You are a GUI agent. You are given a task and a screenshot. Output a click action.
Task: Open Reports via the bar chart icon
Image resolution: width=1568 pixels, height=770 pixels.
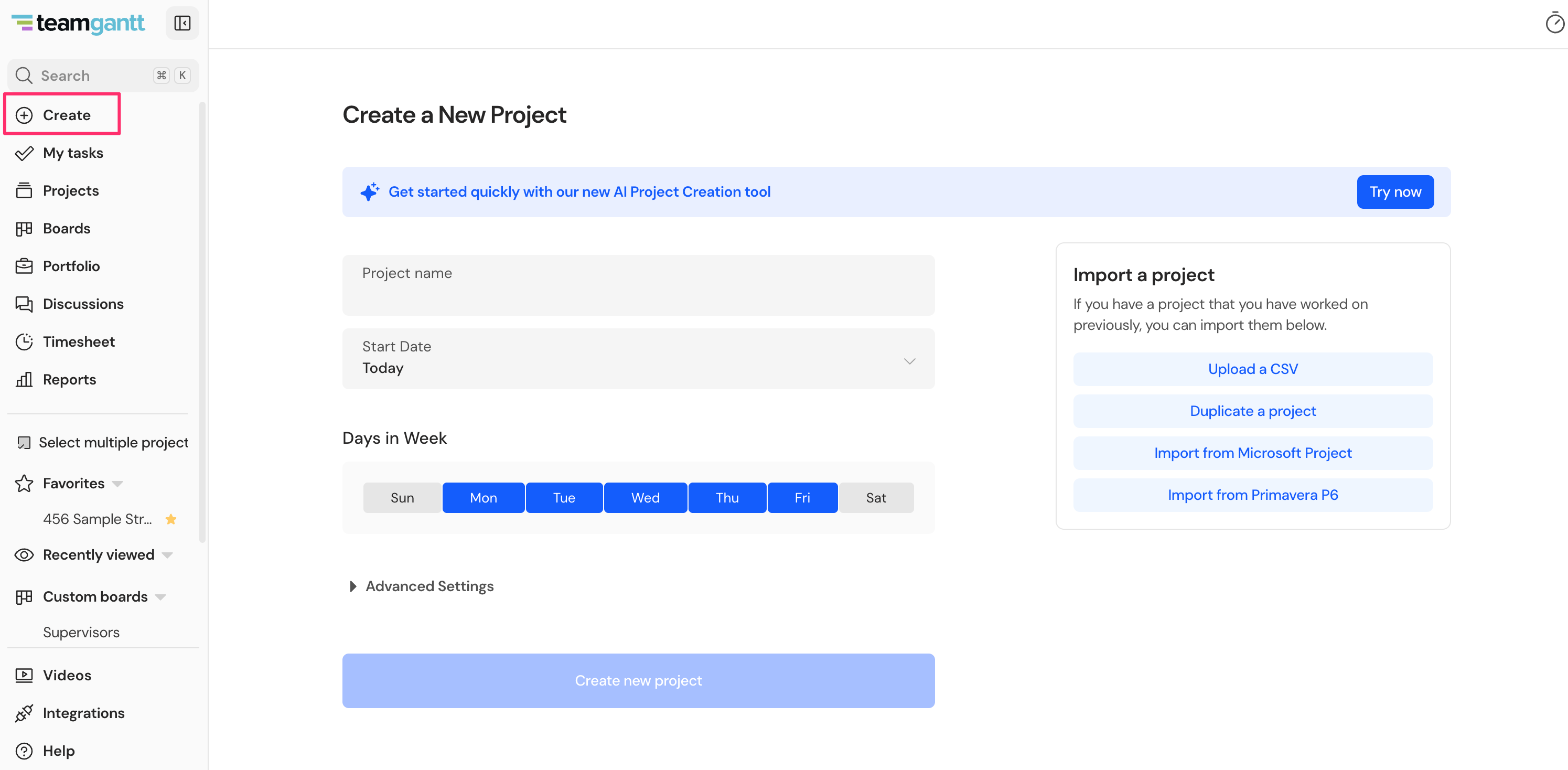pyautogui.click(x=24, y=379)
